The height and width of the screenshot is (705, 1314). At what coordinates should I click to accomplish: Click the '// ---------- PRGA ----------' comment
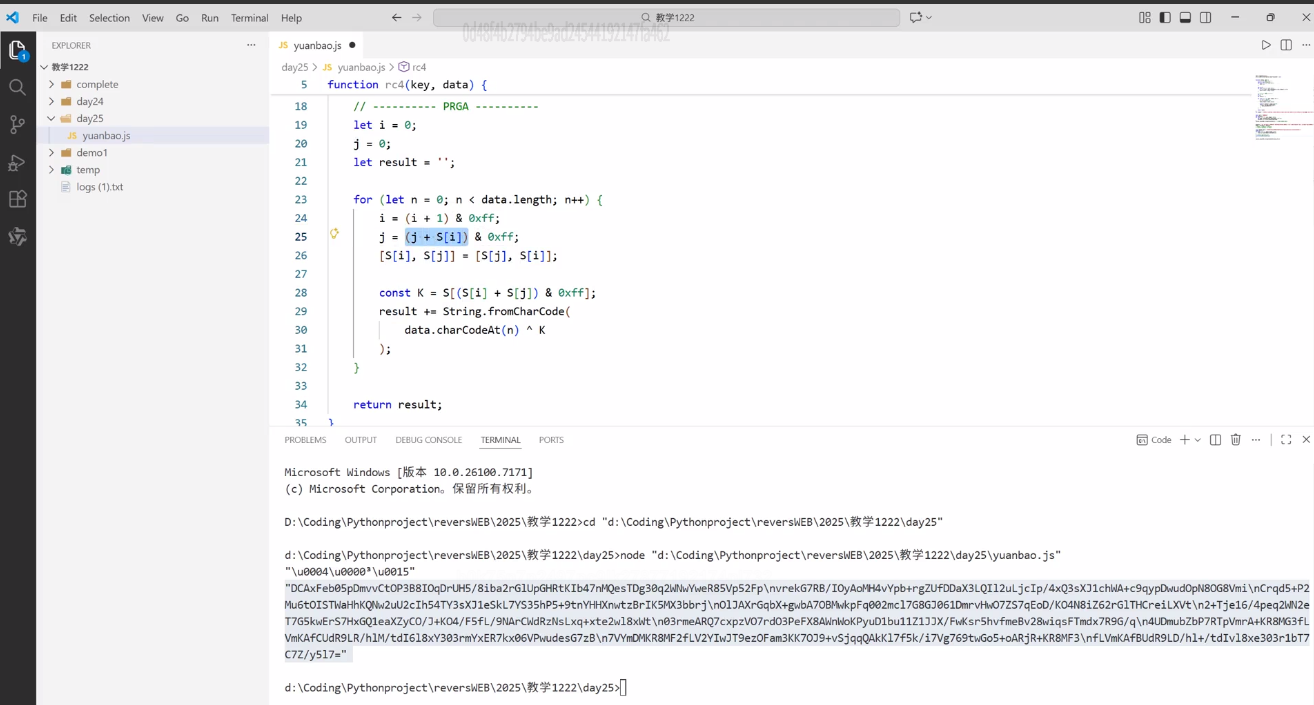pos(446,106)
